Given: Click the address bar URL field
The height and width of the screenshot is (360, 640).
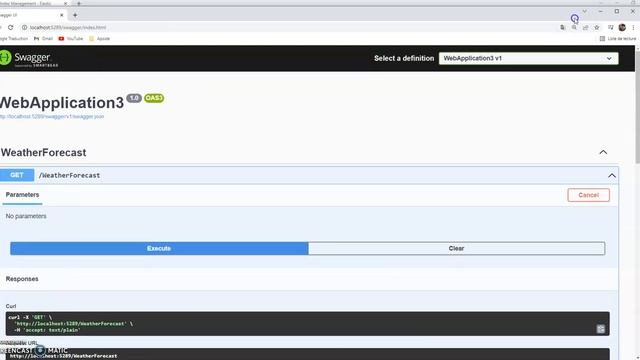Looking at the screenshot, I should pos(286,27).
